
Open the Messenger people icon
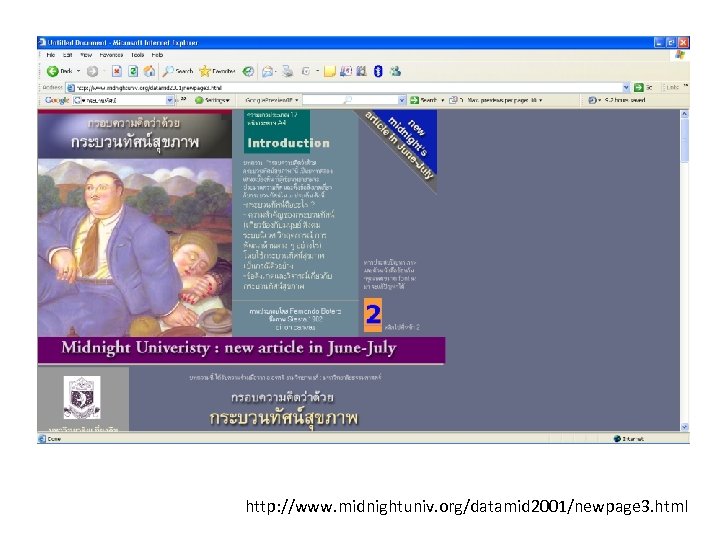point(395,71)
